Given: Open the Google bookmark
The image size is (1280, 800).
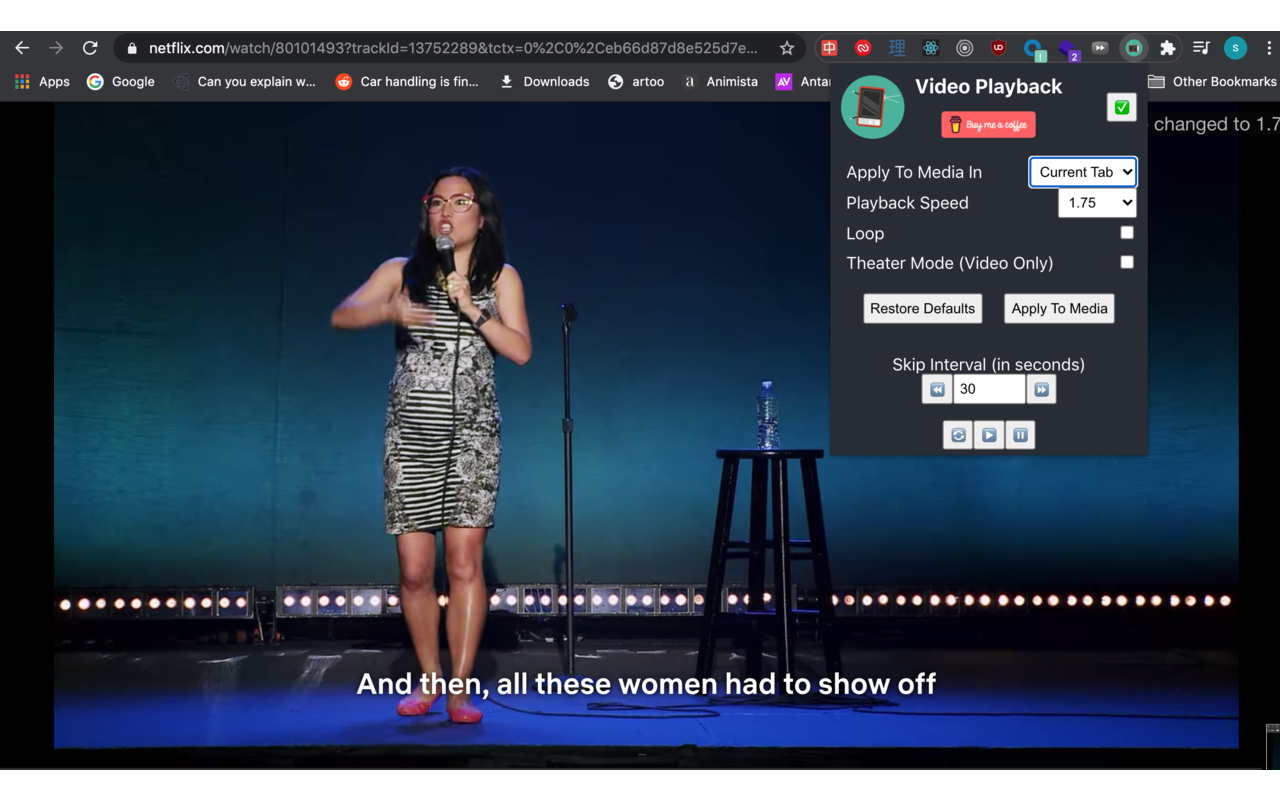Looking at the screenshot, I should click(x=121, y=81).
